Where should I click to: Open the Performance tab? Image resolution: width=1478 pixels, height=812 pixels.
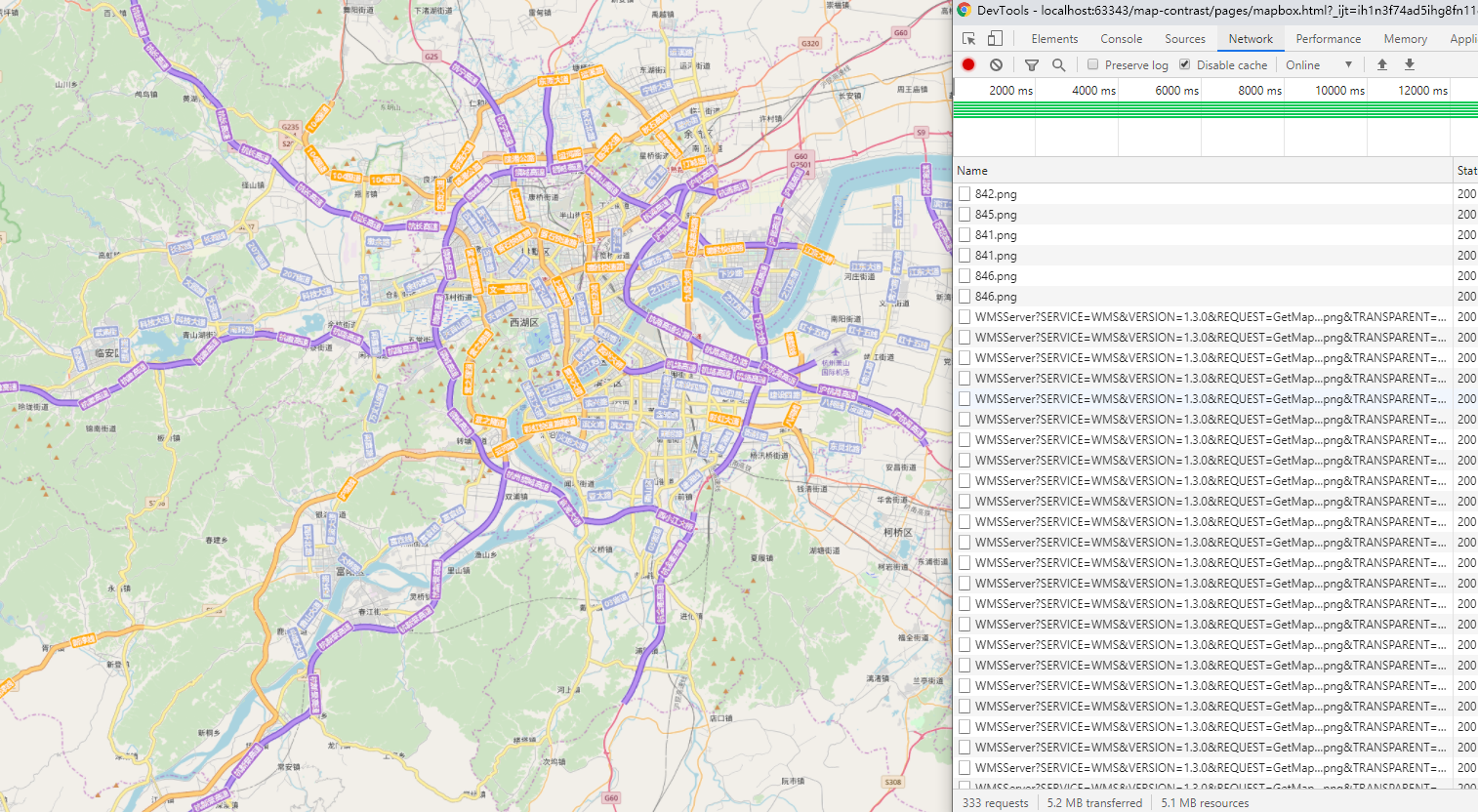coord(1328,39)
